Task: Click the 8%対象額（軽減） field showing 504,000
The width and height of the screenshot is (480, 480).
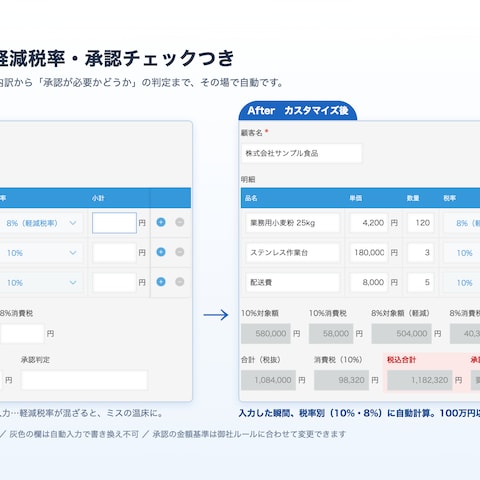Action: (402, 334)
